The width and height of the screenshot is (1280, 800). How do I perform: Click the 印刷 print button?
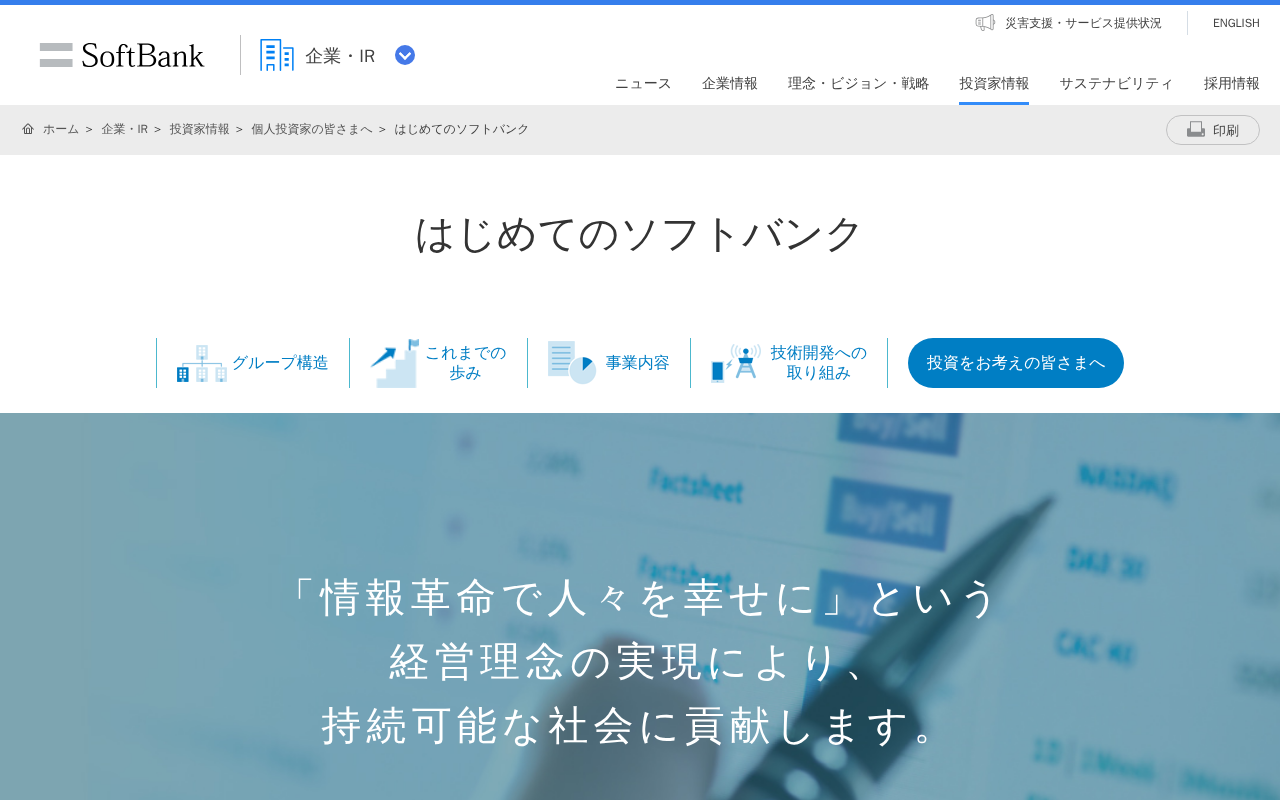tap(1213, 130)
